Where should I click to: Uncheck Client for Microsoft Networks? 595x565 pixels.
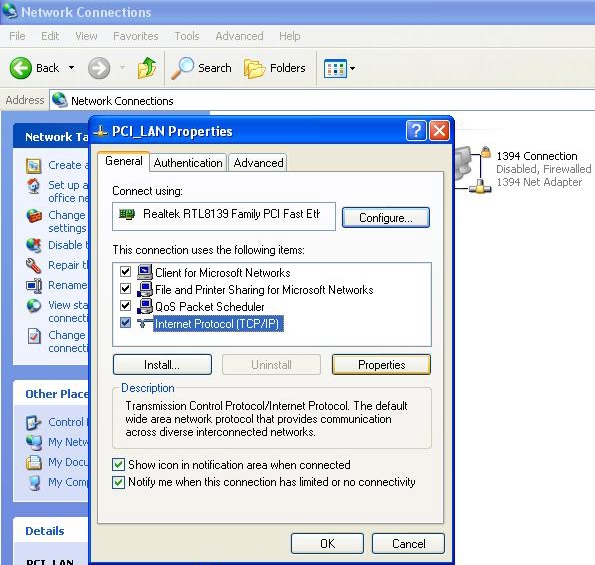click(125, 272)
